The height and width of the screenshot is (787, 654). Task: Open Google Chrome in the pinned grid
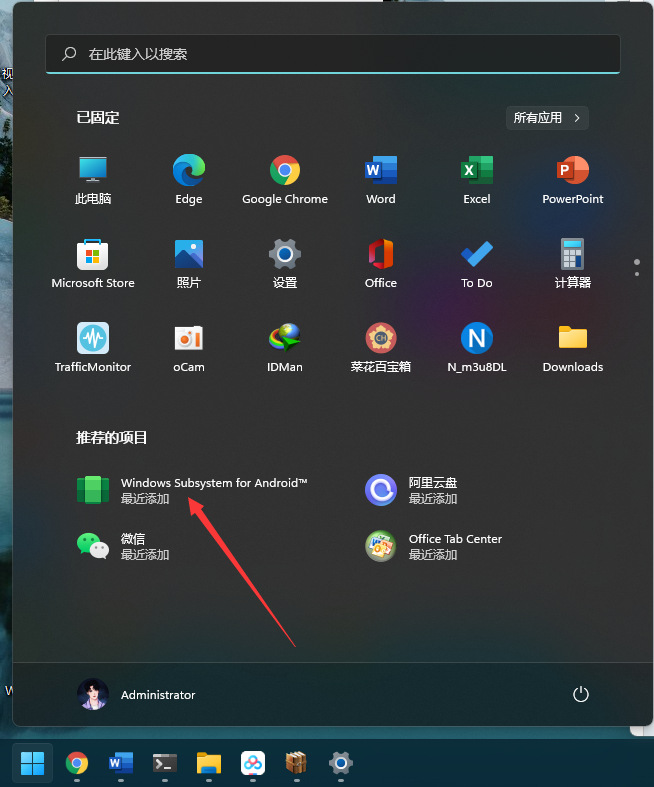tap(285, 180)
